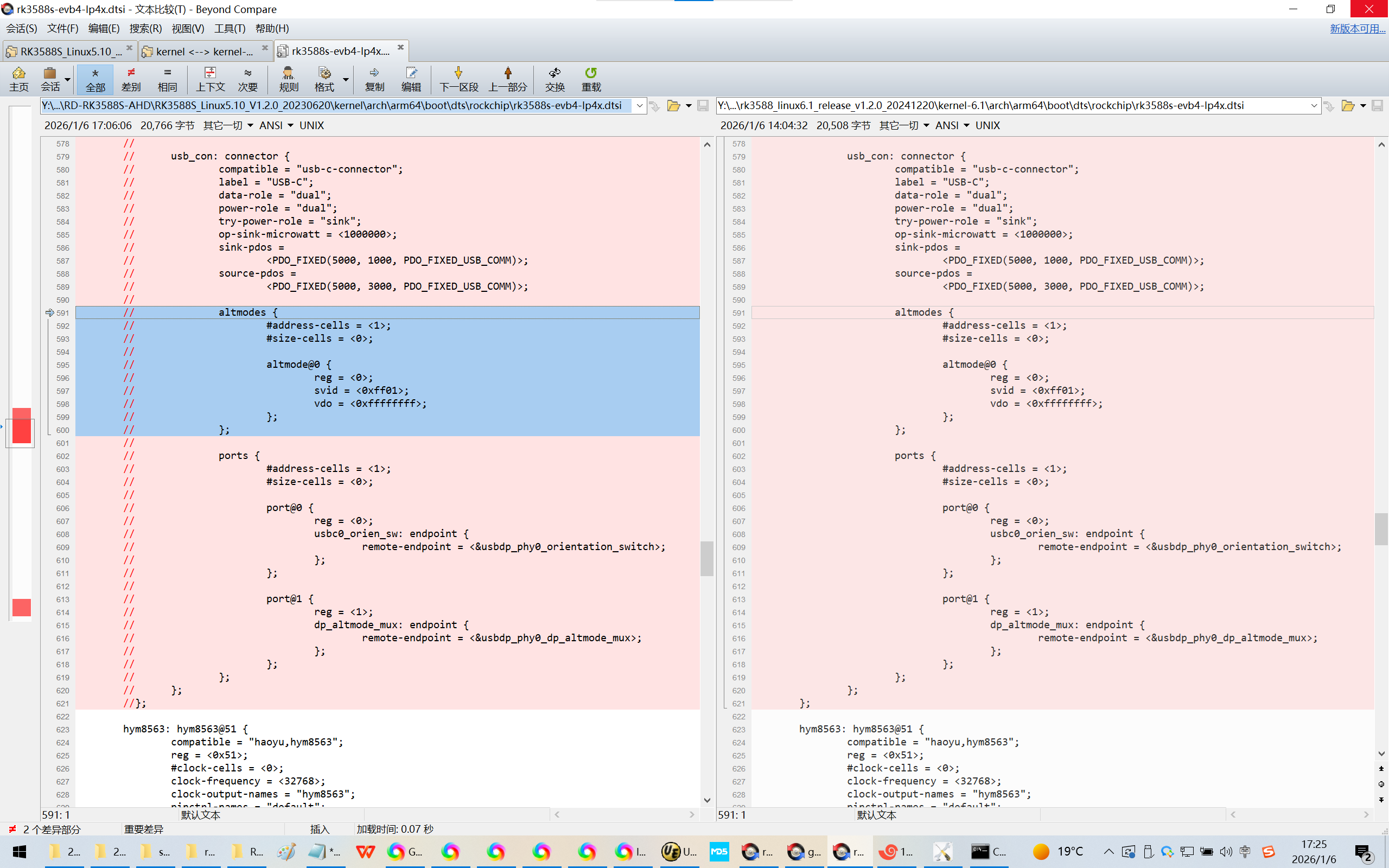Open the command prompt taskbar icon
This screenshot has height=868, width=1389.
click(989, 851)
